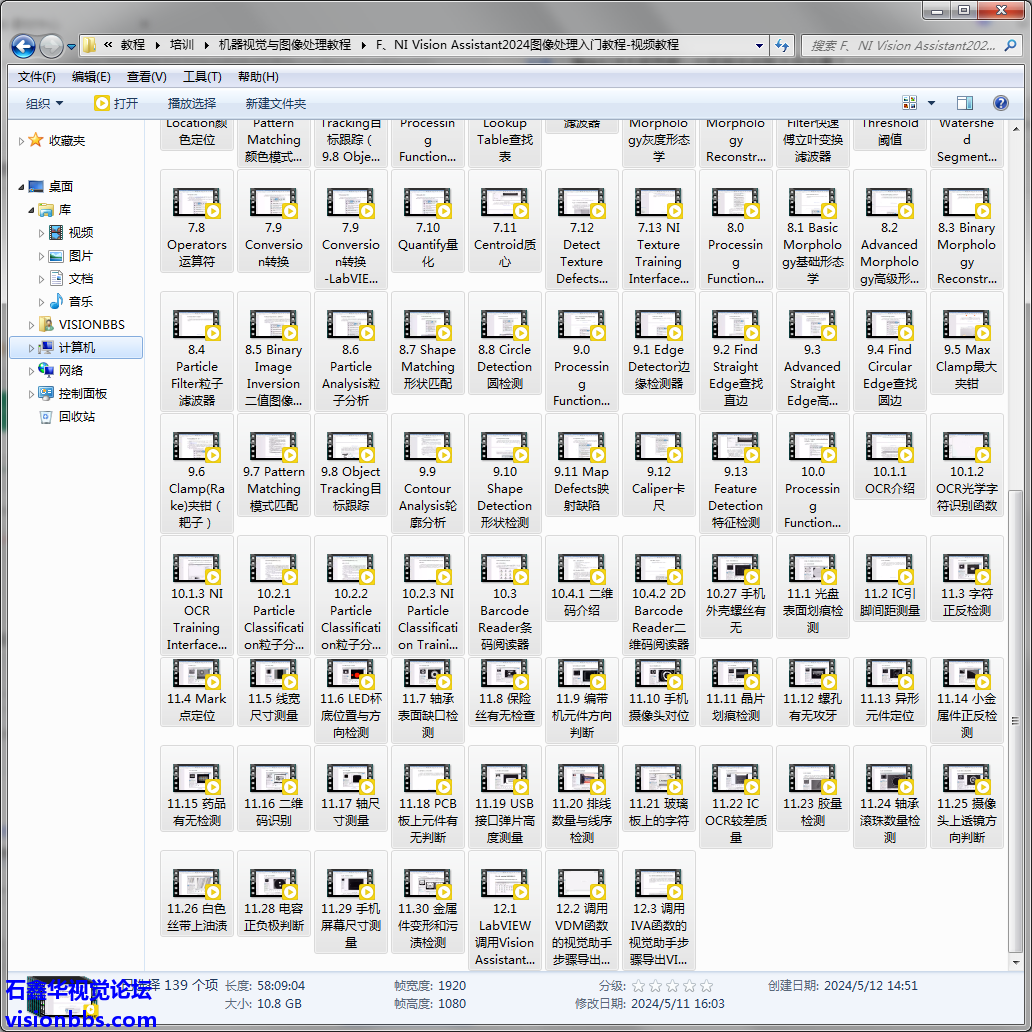The height and width of the screenshot is (1032, 1032).
Task: Select 控制面板 in the navigation tree
Action: click(x=82, y=394)
